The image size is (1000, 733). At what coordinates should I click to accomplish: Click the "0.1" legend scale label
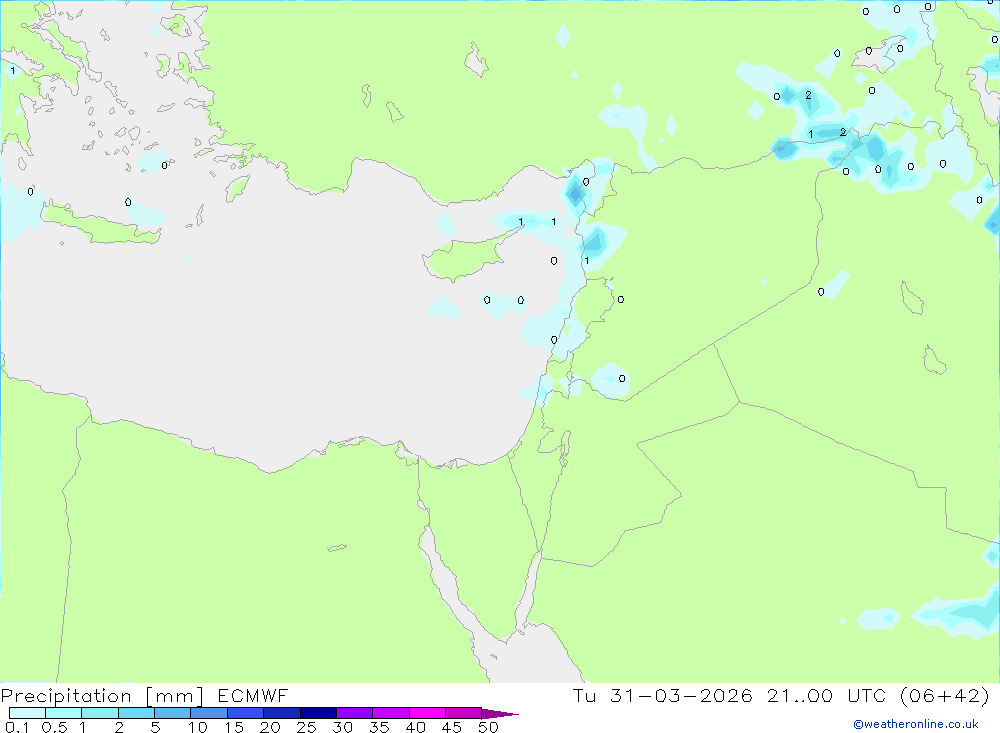tap(17, 727)
